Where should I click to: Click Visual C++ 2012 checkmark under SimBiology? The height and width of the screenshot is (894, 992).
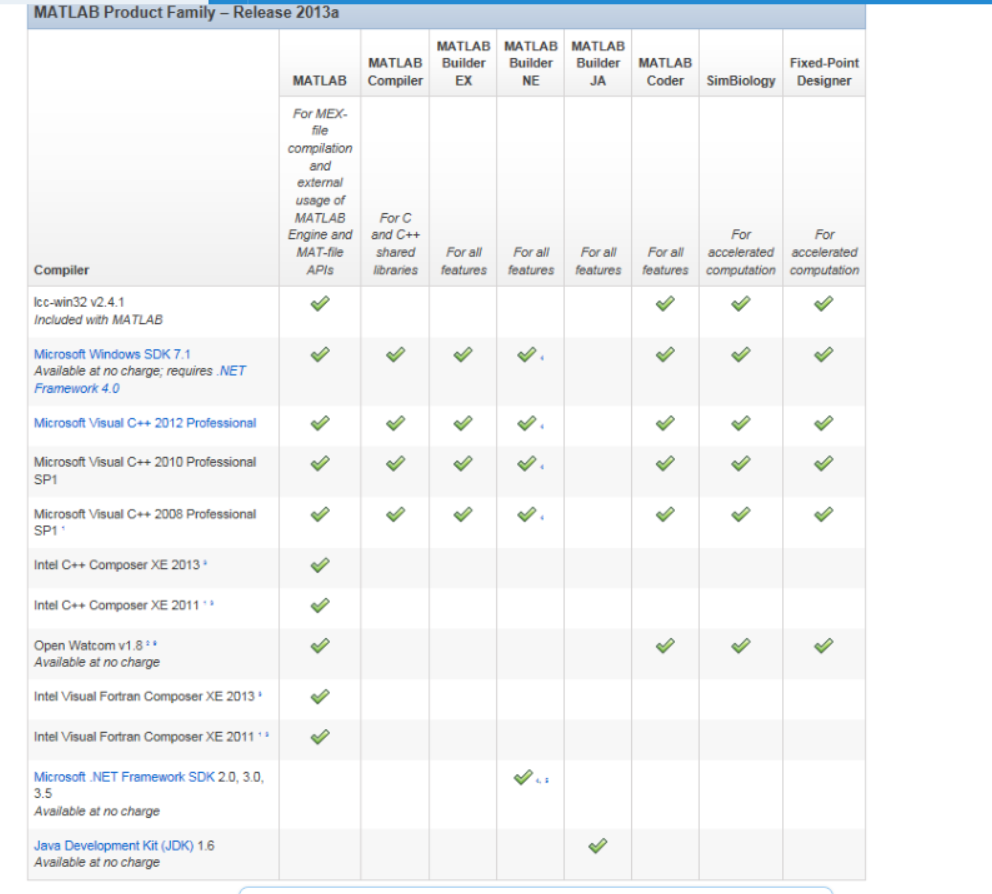741,423
